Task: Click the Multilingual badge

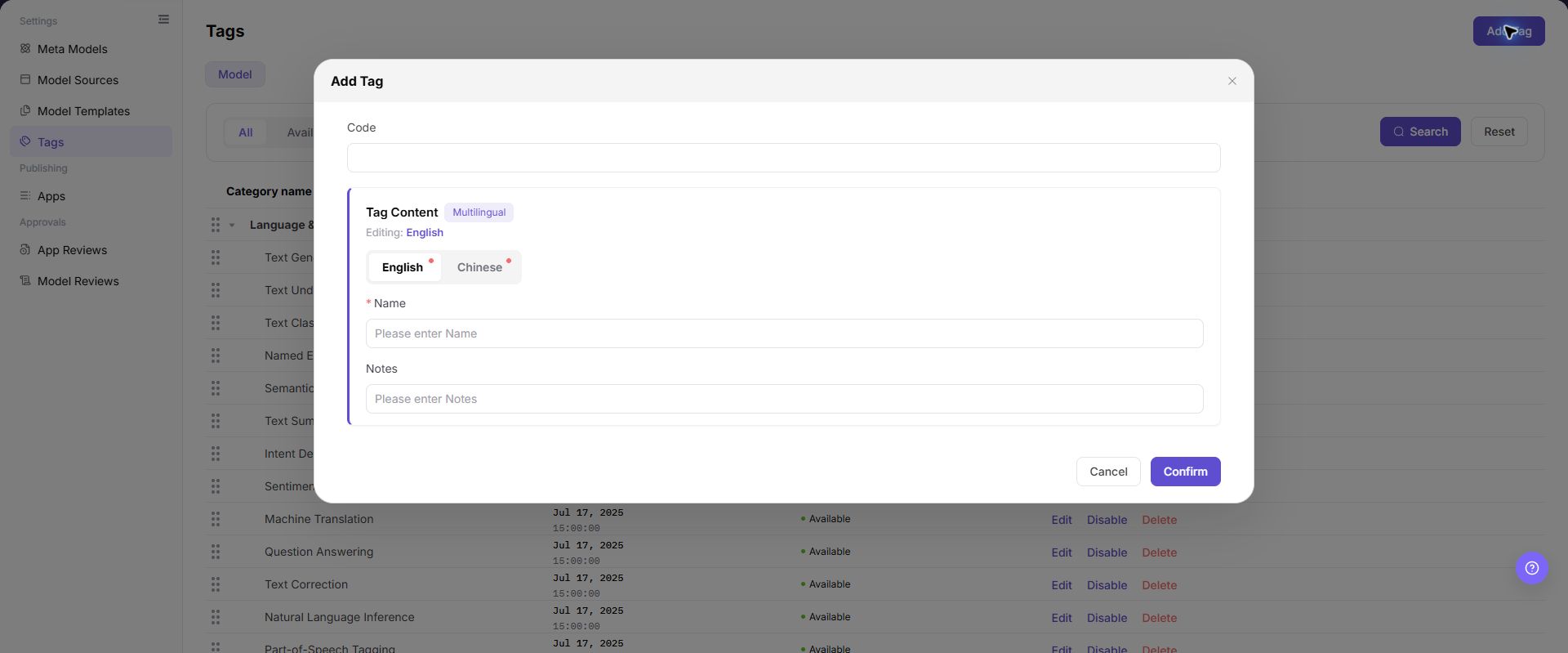Action: tap(479, 212)
